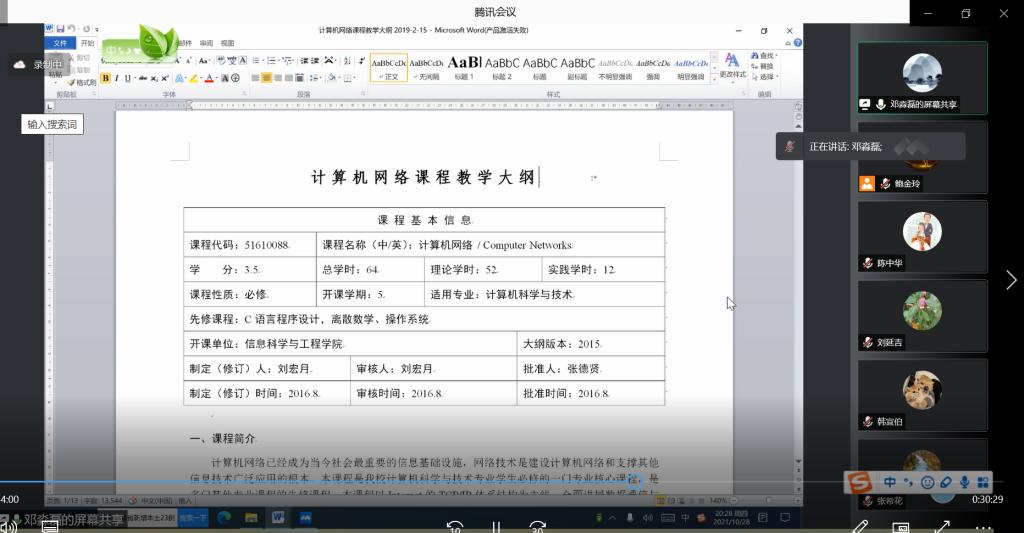Toggle the Sogou 中 language mode
The image size is (1024, 533).
pos(889,483)
